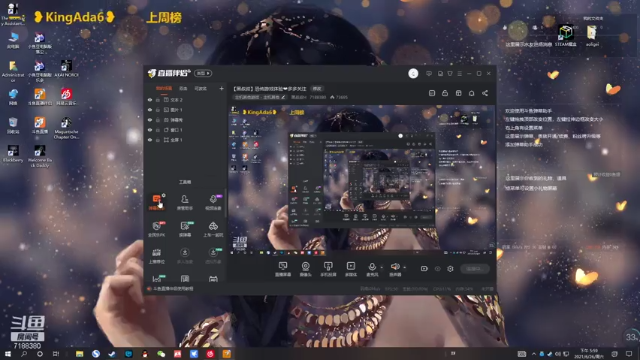Open the message icon in title bar
Viewport: 640px width, 360px height.
click(x=429, y=73)
